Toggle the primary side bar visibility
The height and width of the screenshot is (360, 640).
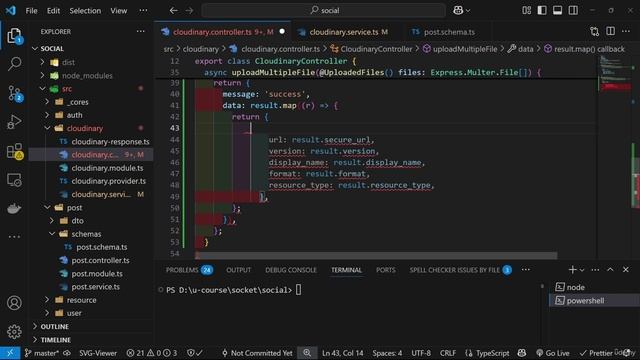click(542, 11)
